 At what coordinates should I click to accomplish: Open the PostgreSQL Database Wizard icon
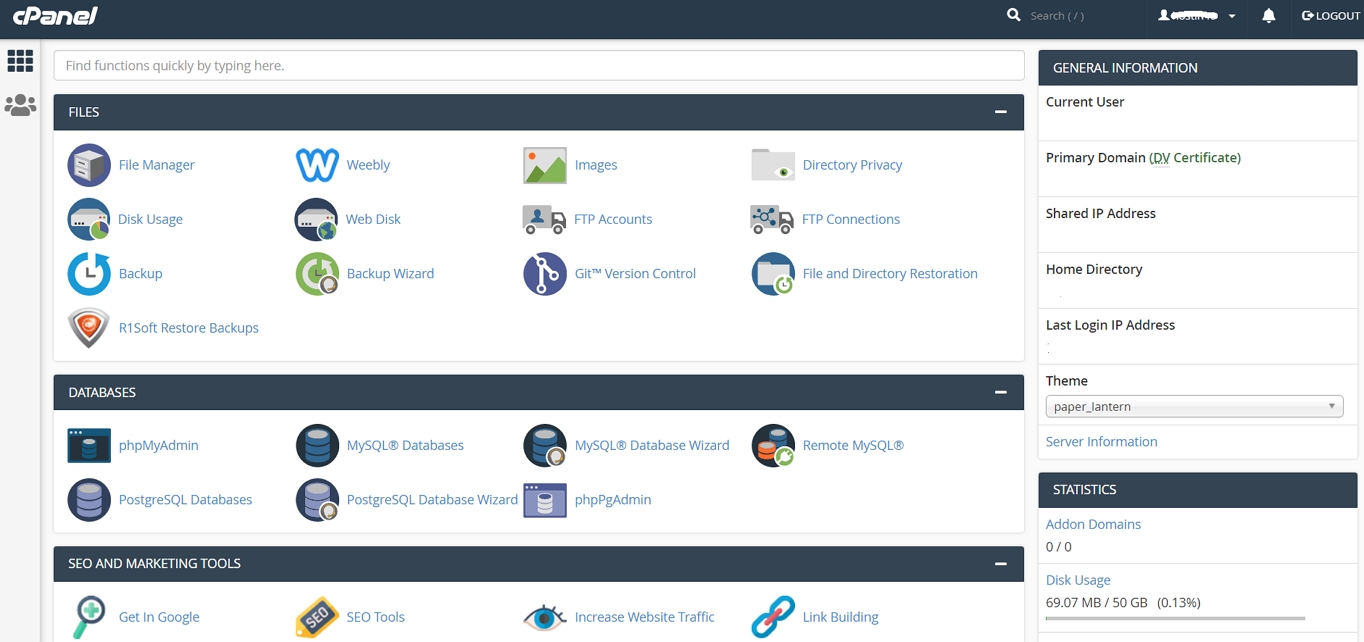317,499
